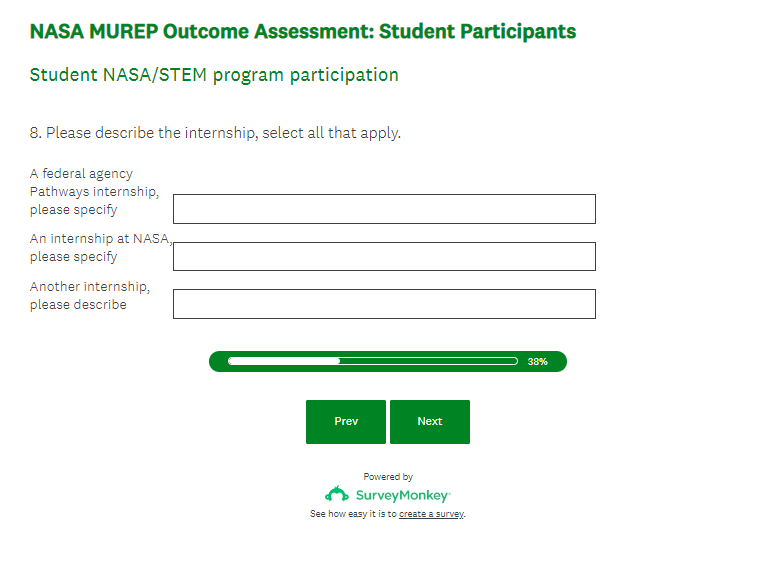Click the Powered by text
This screenshot has height=572, width=774.
coord(388,477)
